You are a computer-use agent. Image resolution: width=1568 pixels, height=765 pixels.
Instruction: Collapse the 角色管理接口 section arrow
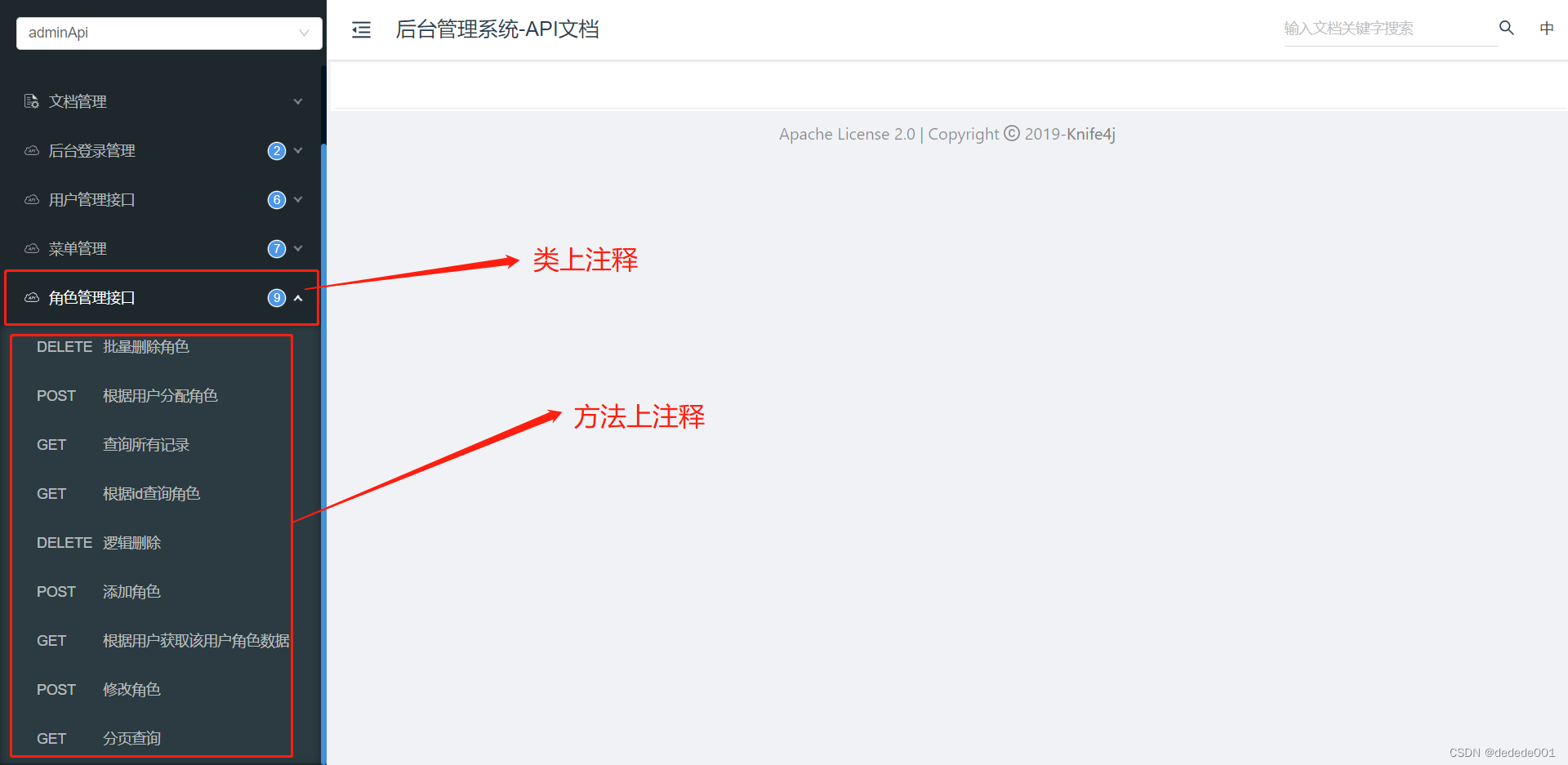[x=298, y=298]
